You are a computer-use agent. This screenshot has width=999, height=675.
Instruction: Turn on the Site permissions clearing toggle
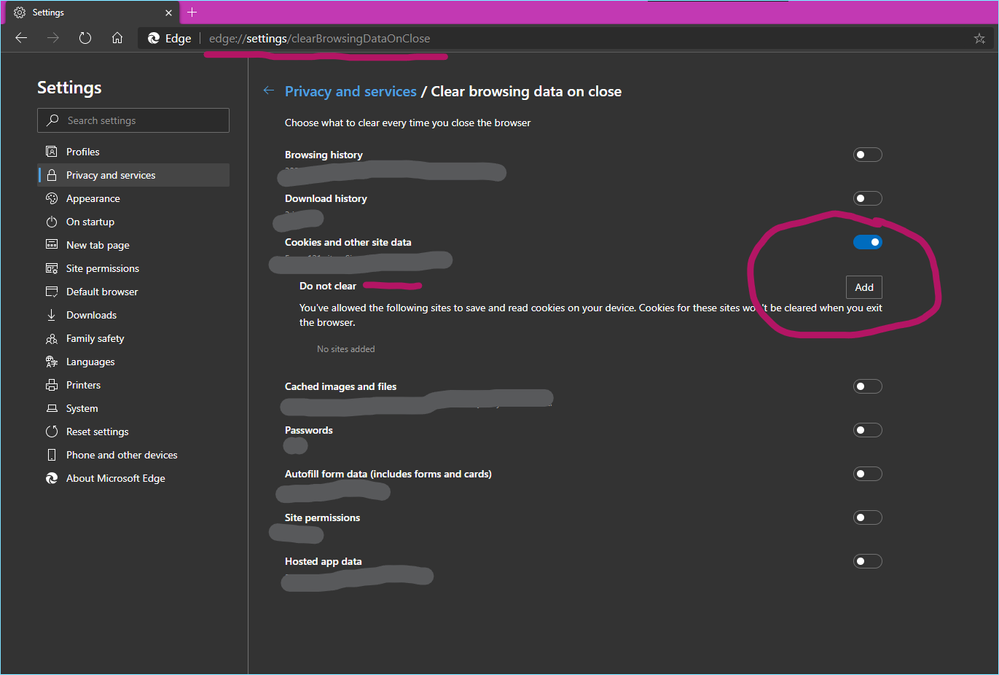(867, 518)
